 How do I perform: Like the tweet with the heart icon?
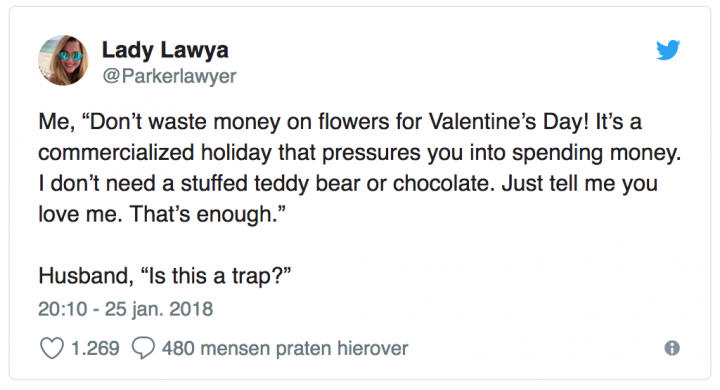tap(52, 348)
